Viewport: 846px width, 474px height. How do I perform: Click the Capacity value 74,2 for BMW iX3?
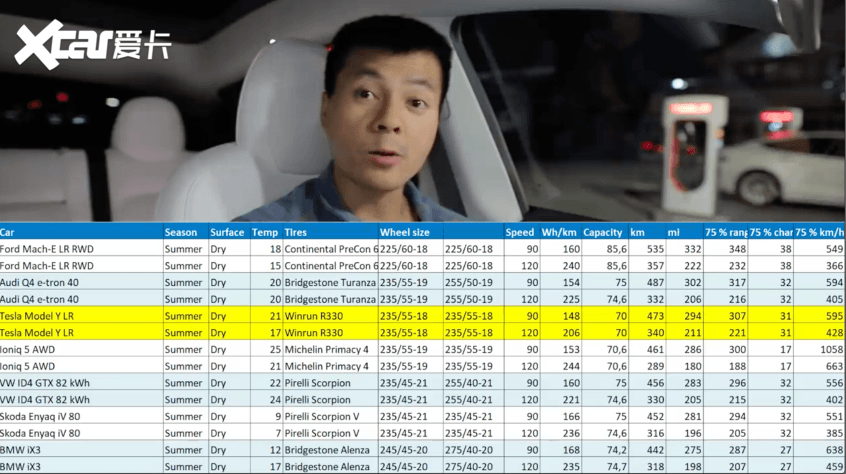pos(617,450)
